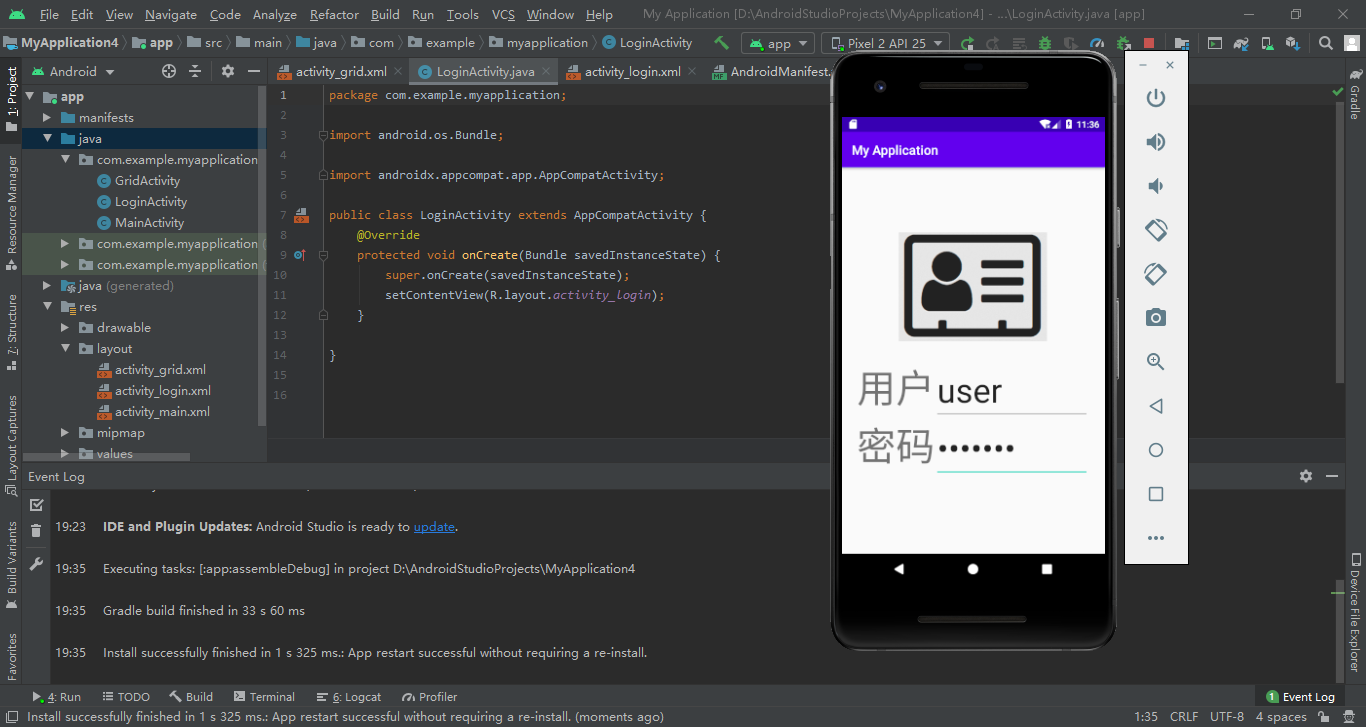Collapse the layout folder

coord(65,349)
